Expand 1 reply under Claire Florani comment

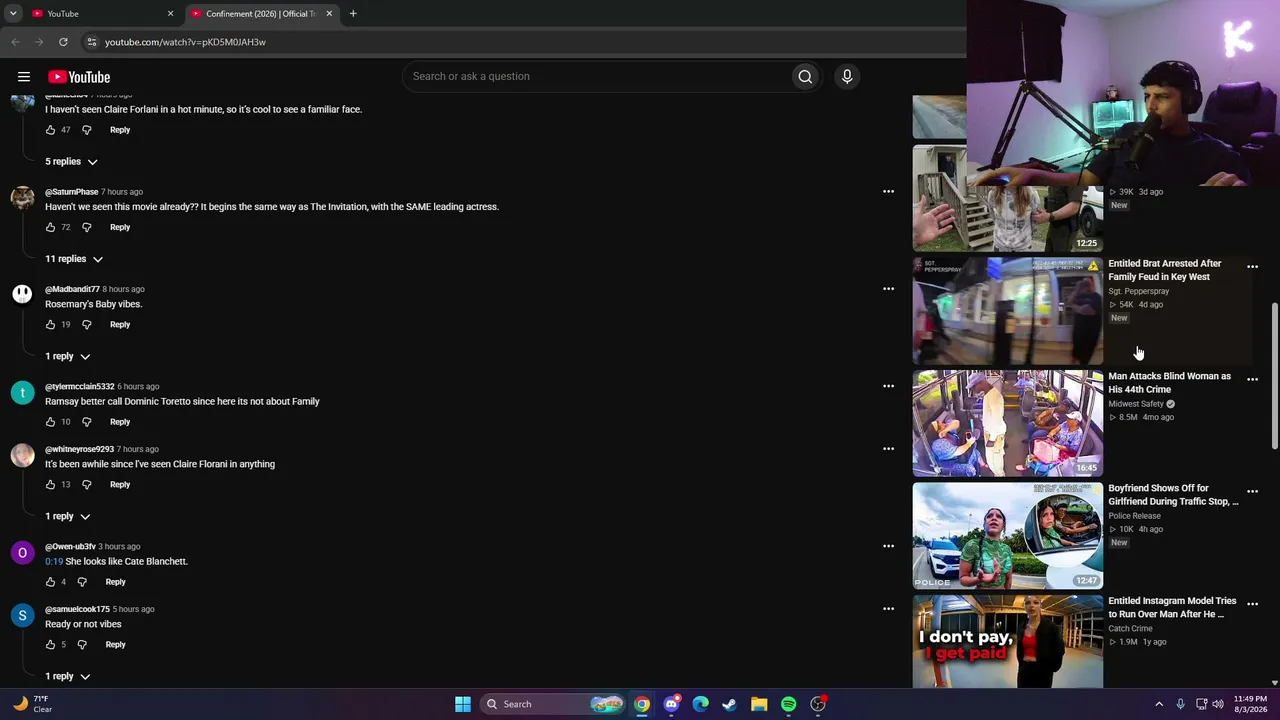(x=67, y=516)
